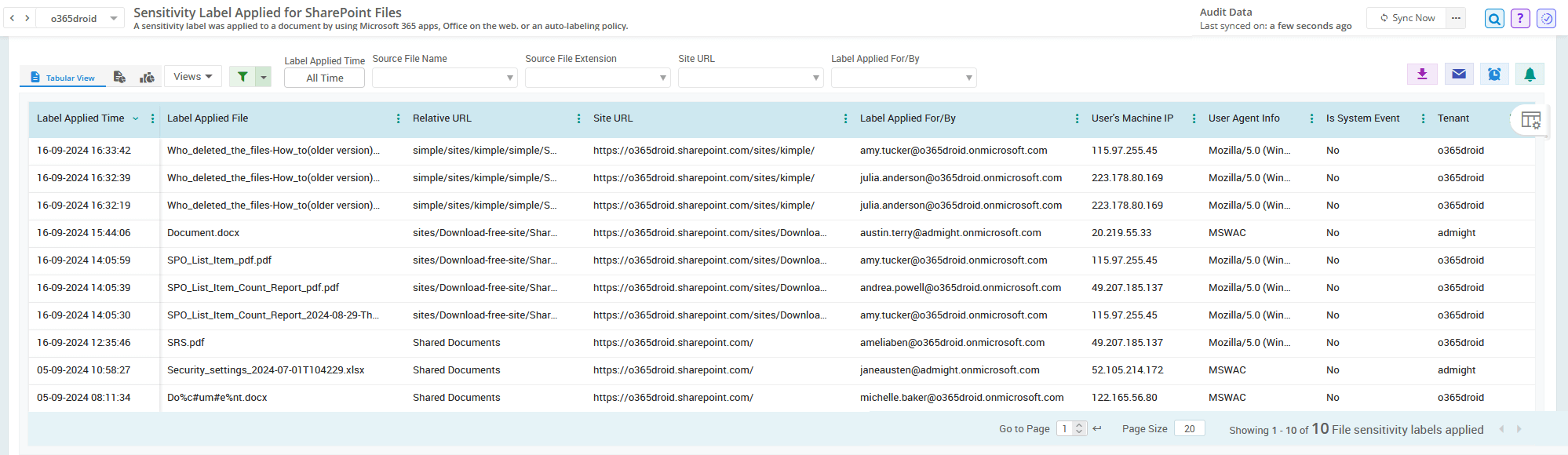Click the Page Size field showing 20

click(x=1190, y=428)
